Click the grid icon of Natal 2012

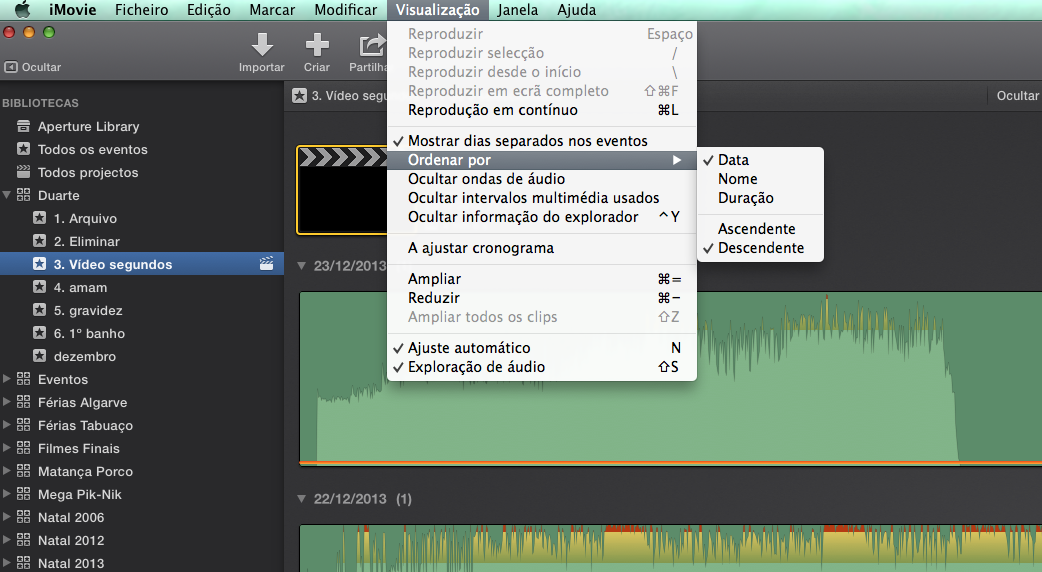click(x=23, y=540)
